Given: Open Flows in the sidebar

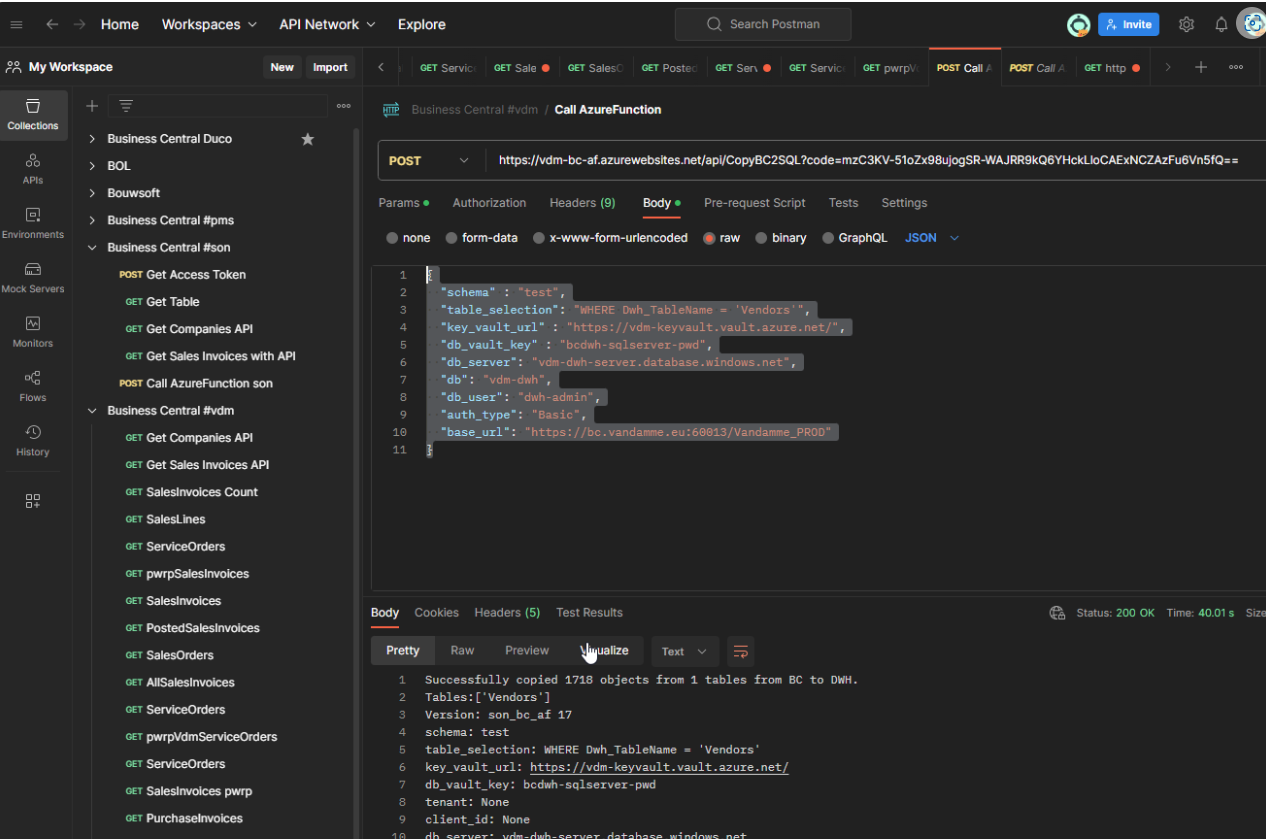Looking at the screenshot, I should point(33,386).
